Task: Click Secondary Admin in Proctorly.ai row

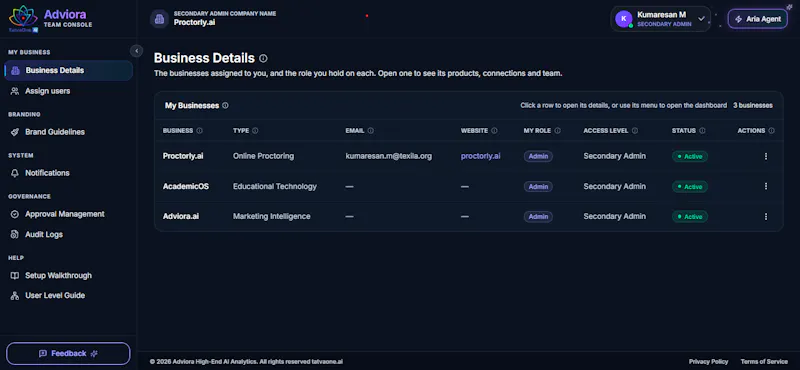Action: click(x=615, y=156)
